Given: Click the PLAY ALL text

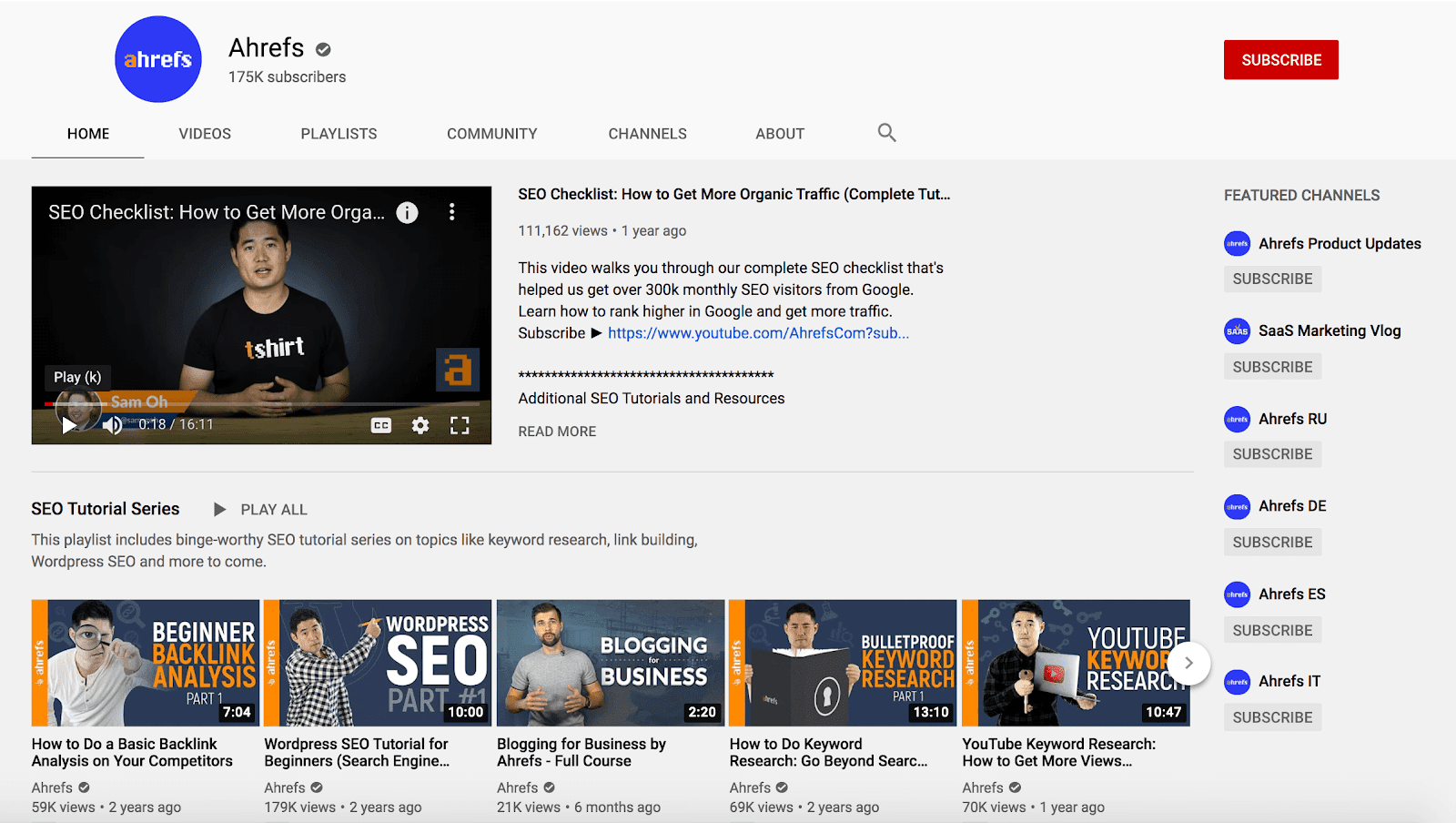Looking at the screenshot, I should [274, 510].
